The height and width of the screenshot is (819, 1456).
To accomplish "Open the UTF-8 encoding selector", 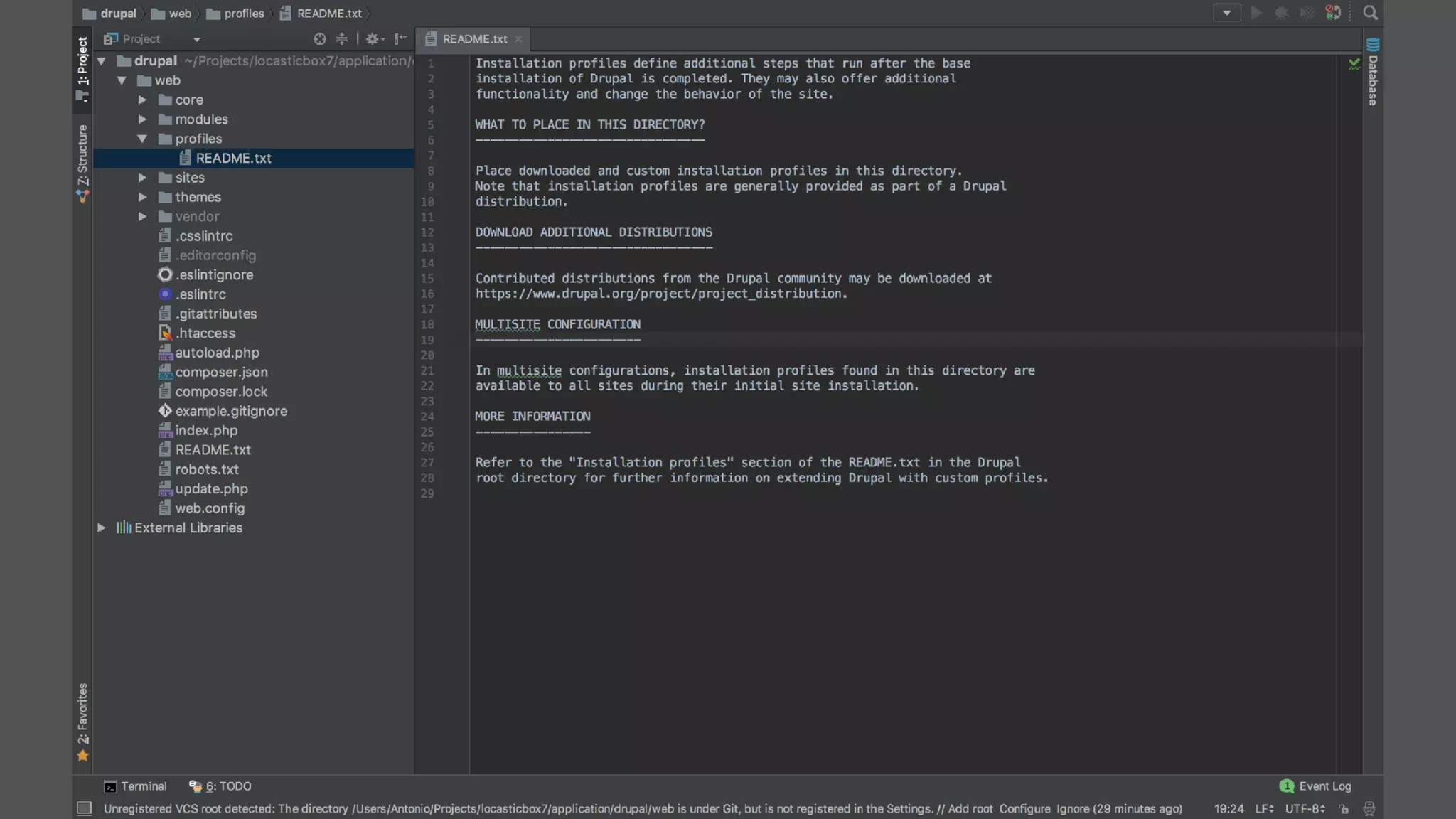I will 1305,809.
